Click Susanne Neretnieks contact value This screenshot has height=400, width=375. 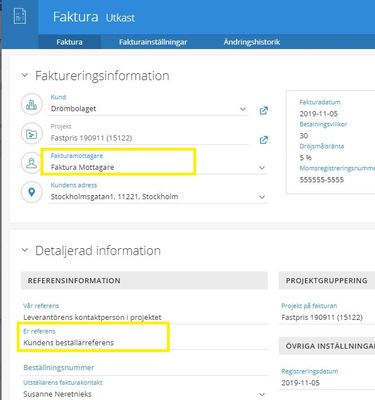coord(57,394)
